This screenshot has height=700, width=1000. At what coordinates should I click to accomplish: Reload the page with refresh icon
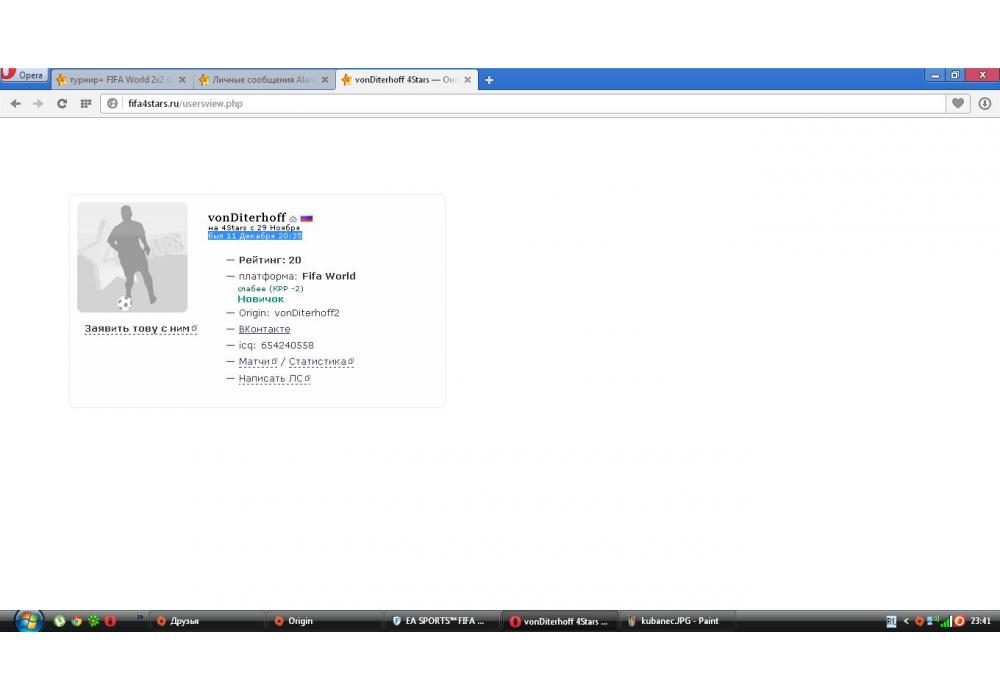[x=62, y=103]
